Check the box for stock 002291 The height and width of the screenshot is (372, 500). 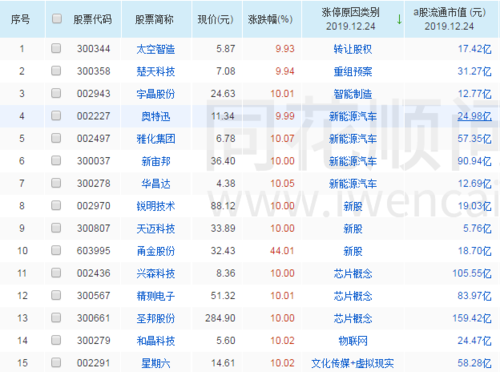56,363
